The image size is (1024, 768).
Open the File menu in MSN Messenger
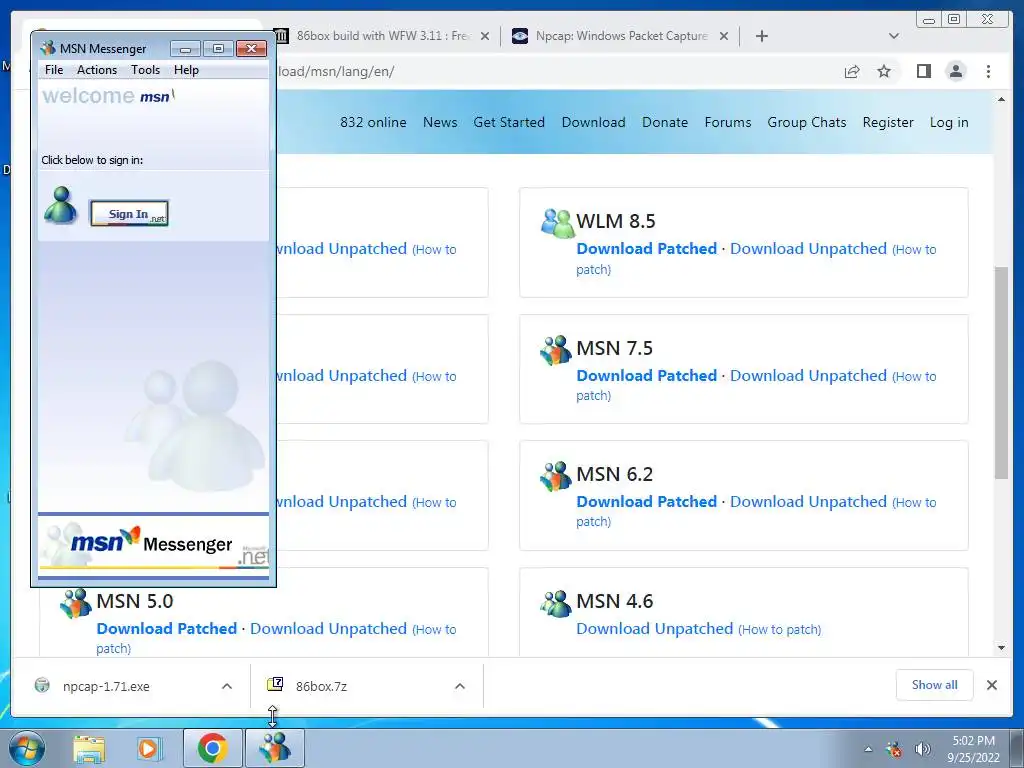[54, 70]
